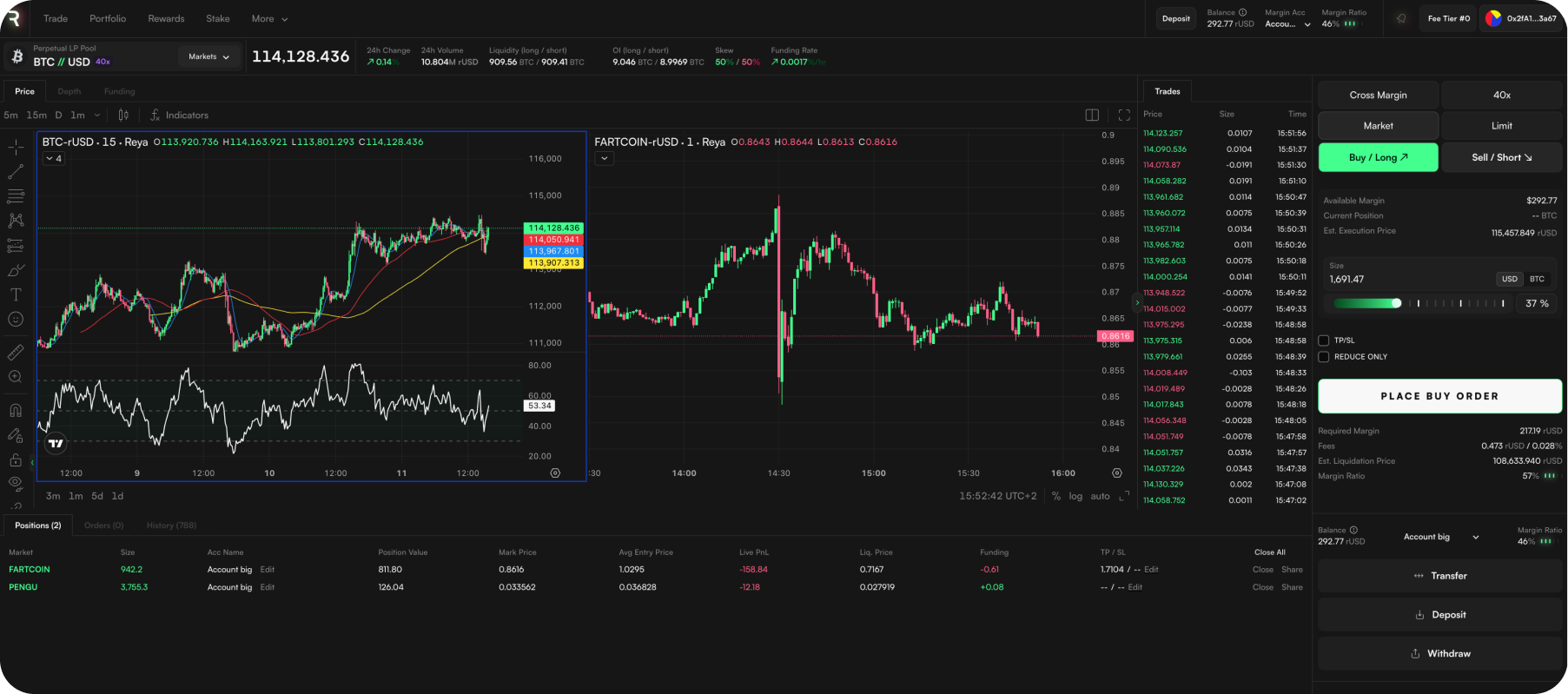Screen dimensions: 1568x694
Task: Switch size unit to BTC
Action: (x=1537, y=279)
